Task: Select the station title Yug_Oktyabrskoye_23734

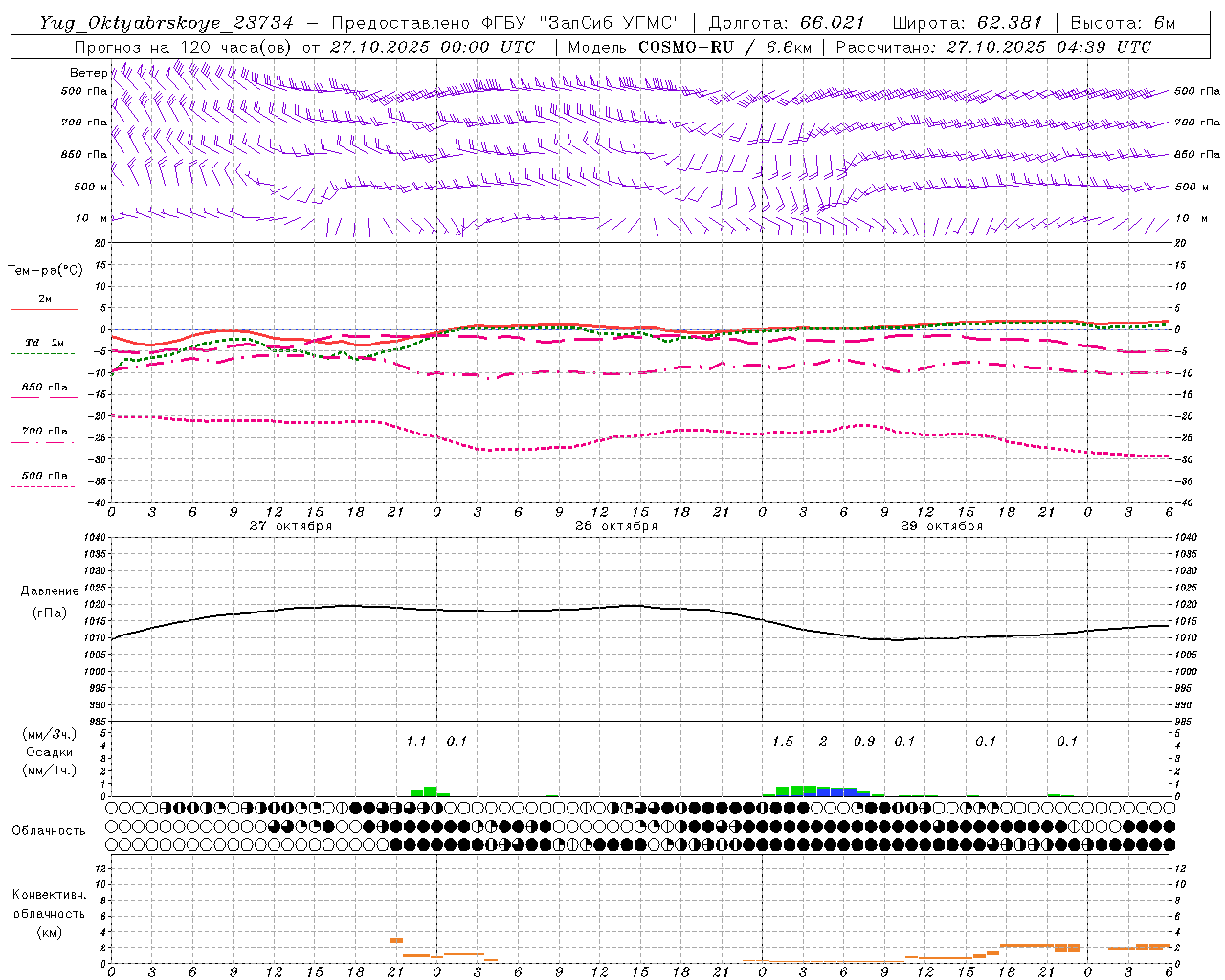Action: click(167, 23)
